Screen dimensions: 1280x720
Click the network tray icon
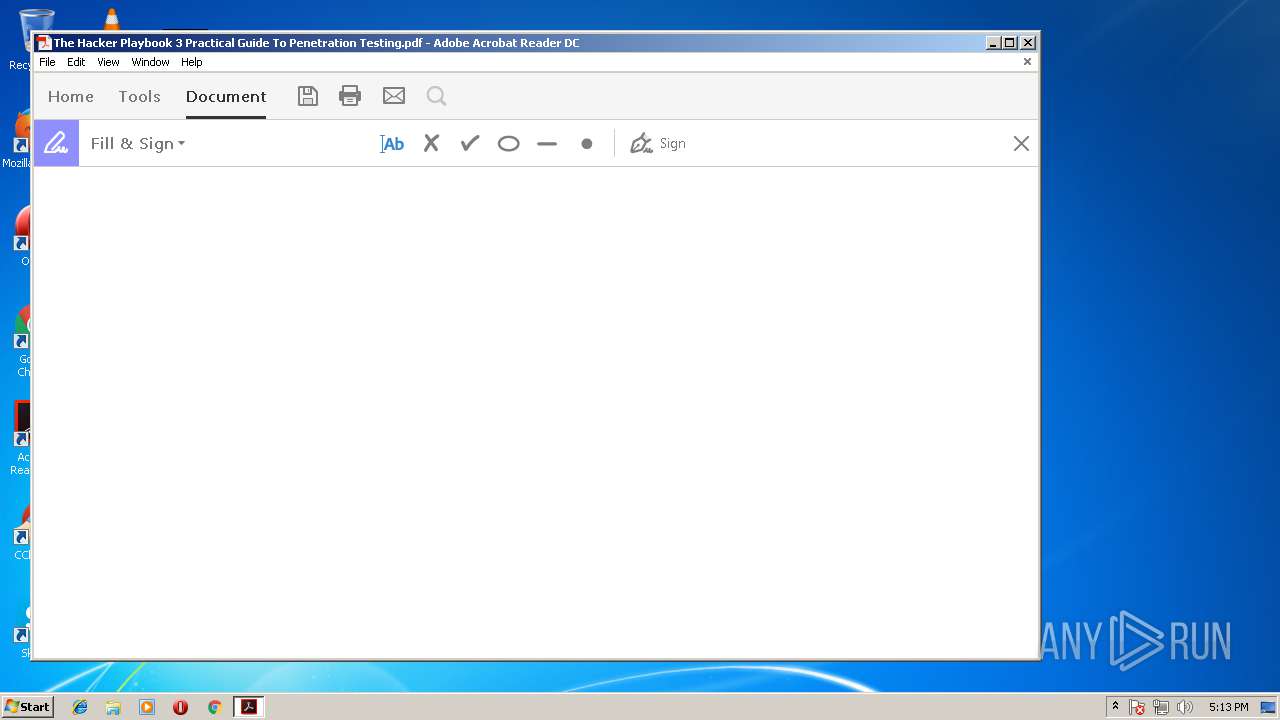1161,707
